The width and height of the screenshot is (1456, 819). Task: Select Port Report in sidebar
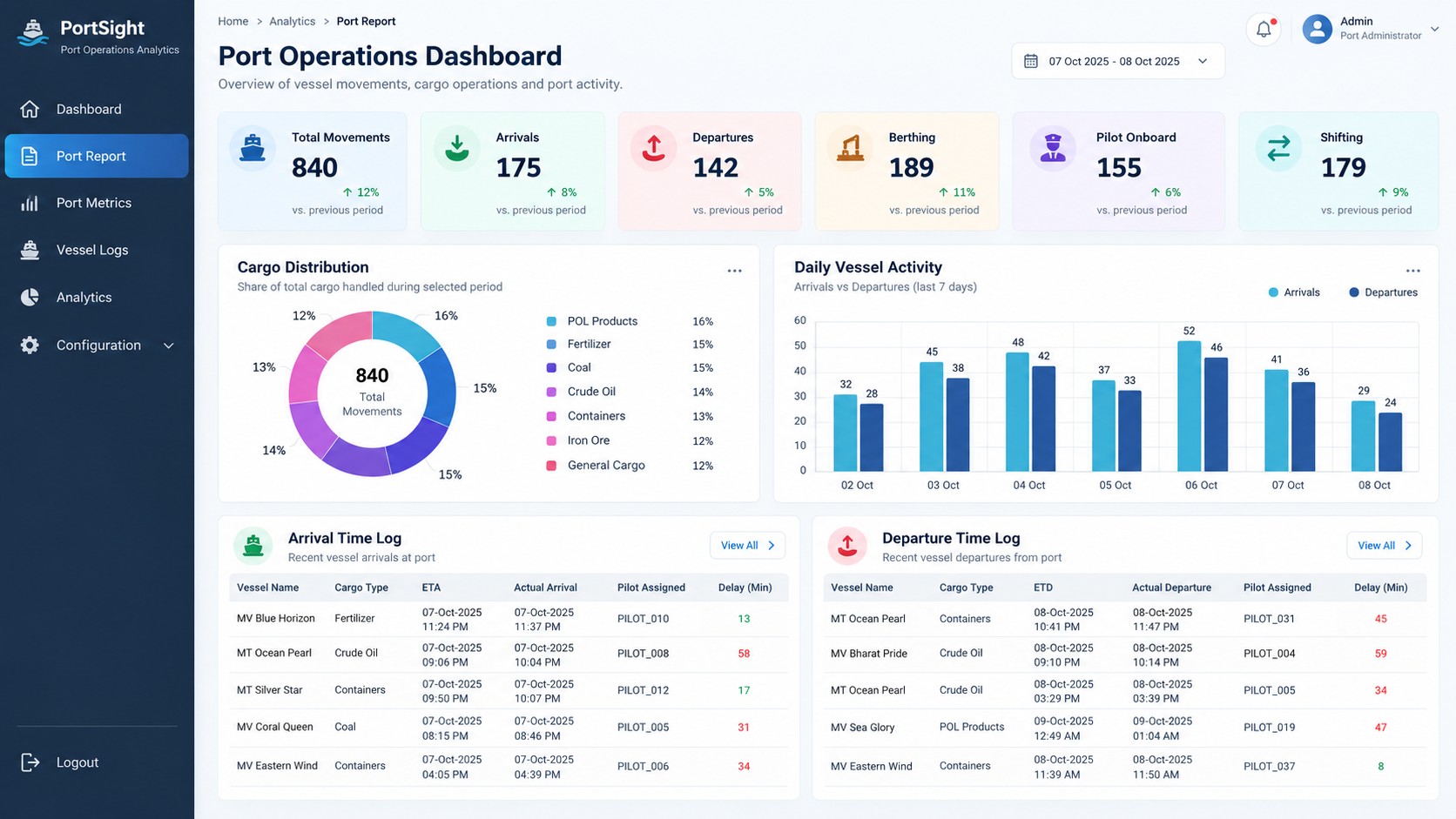tap(97, 156)
